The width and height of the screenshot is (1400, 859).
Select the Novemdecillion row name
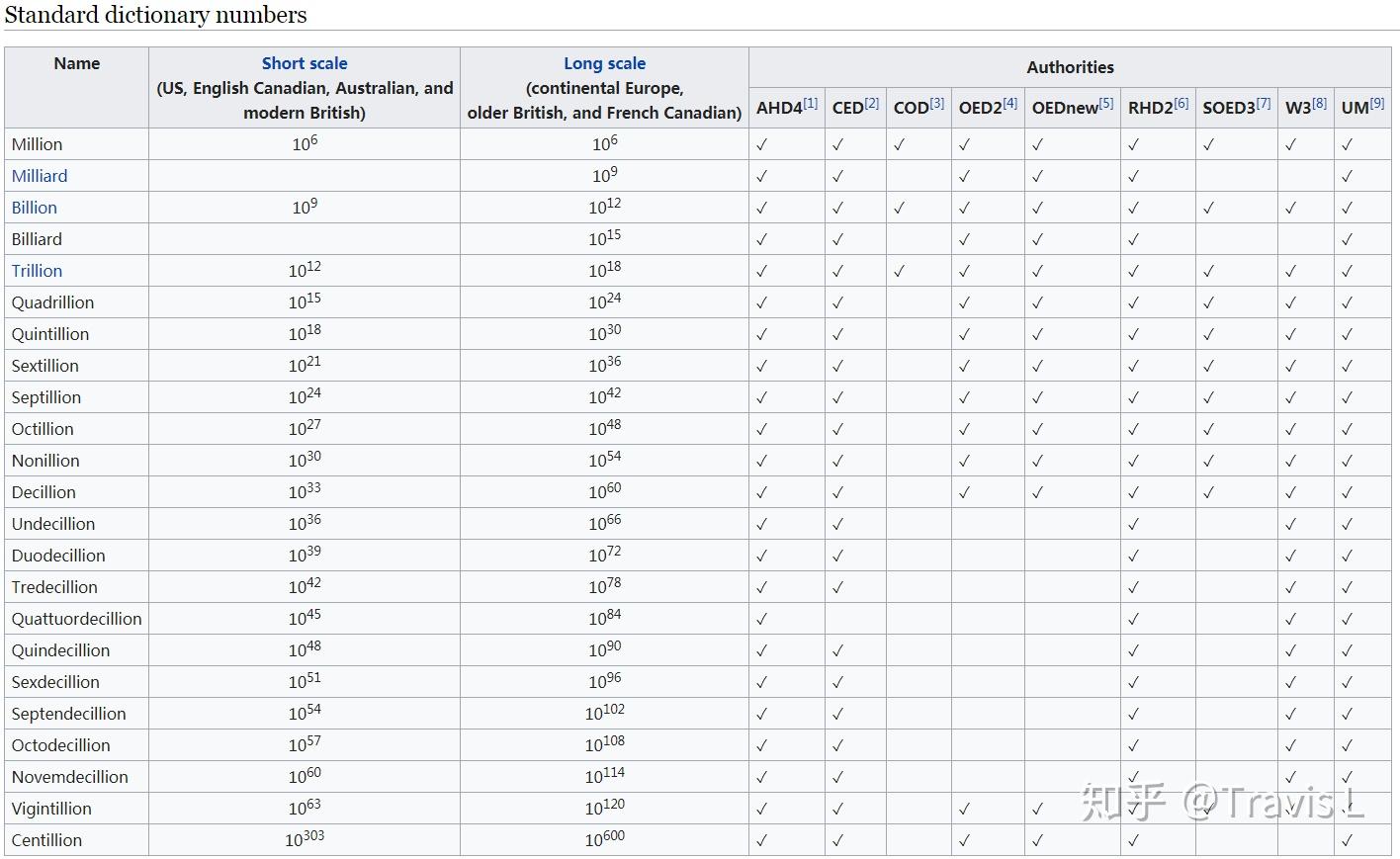click(70, 777)
